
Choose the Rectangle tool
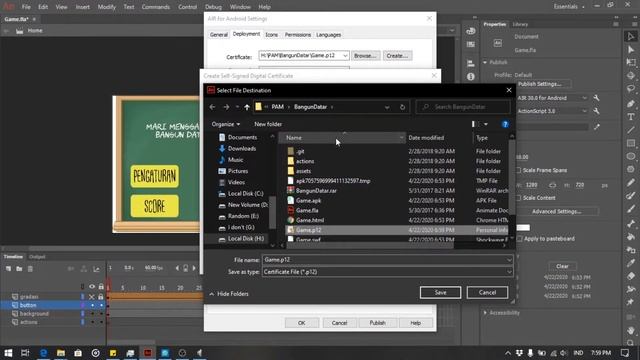pyautogui.click(x=631, y=143)
